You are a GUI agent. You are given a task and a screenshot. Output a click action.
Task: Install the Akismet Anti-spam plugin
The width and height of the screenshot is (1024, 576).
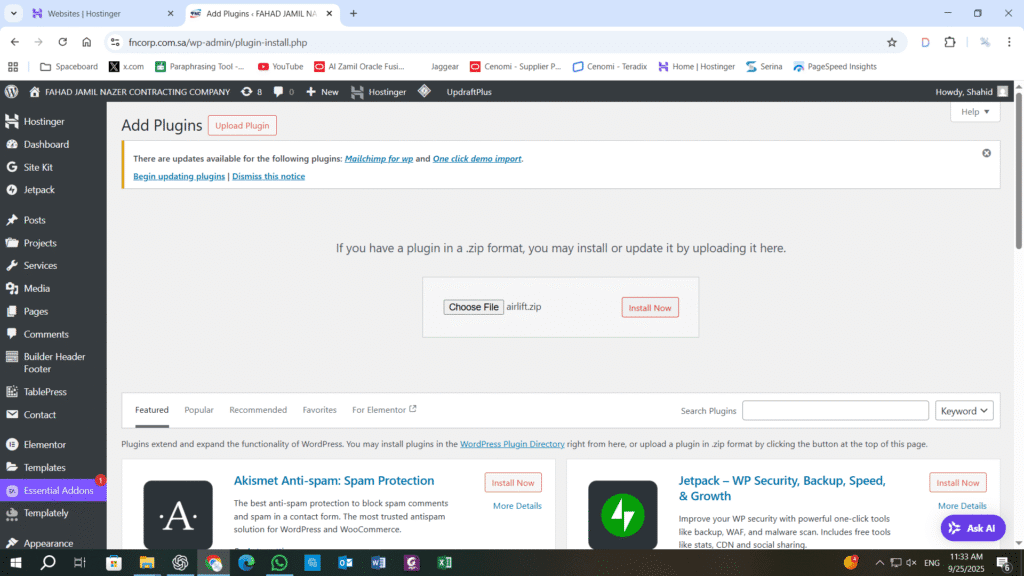tap(513, 483)
